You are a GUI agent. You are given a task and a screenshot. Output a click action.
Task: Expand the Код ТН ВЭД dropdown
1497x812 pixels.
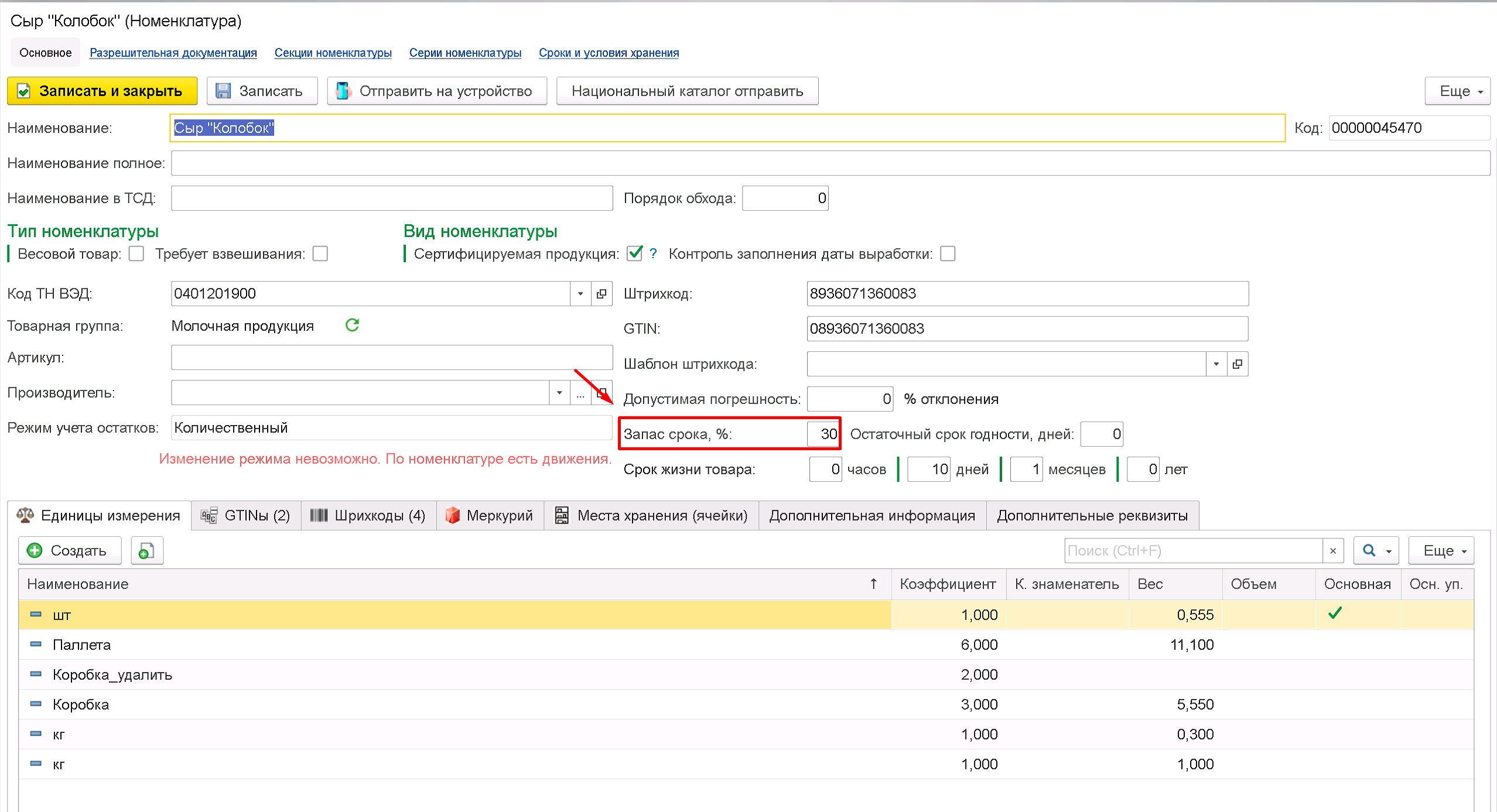click(580, 294)
